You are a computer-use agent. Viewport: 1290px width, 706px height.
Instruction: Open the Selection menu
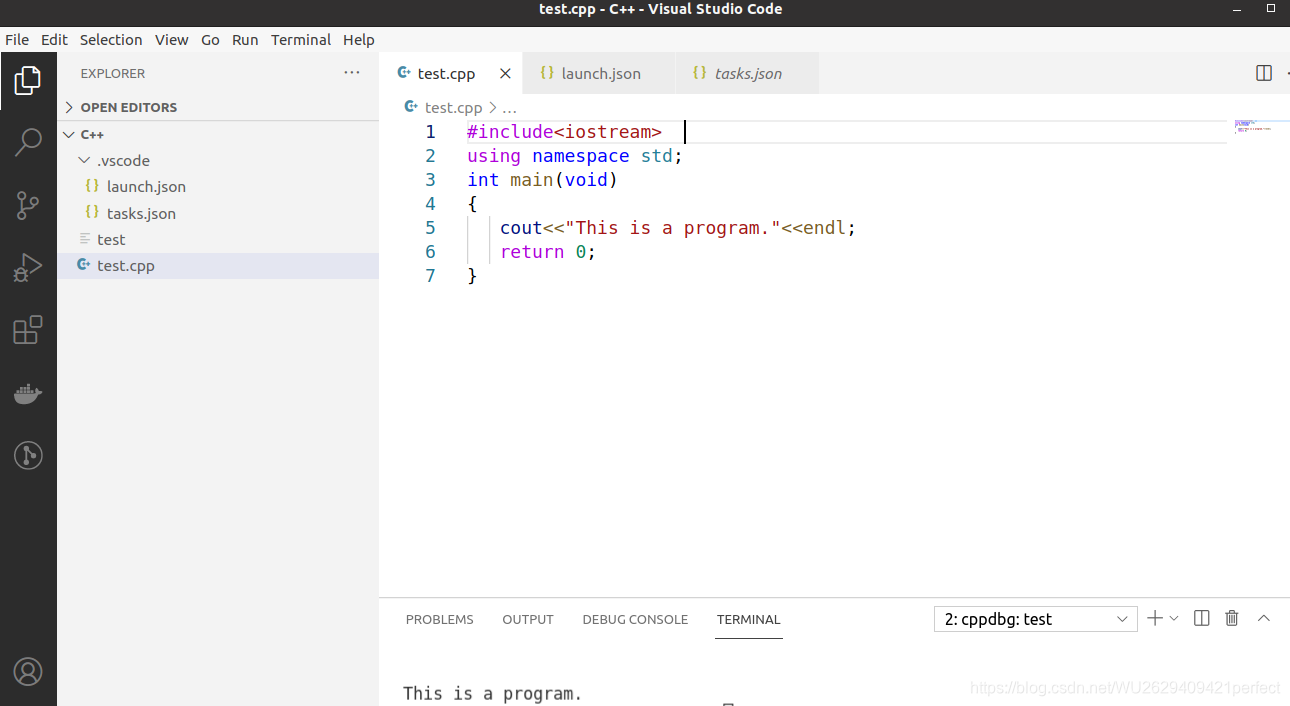pos(111,40)
